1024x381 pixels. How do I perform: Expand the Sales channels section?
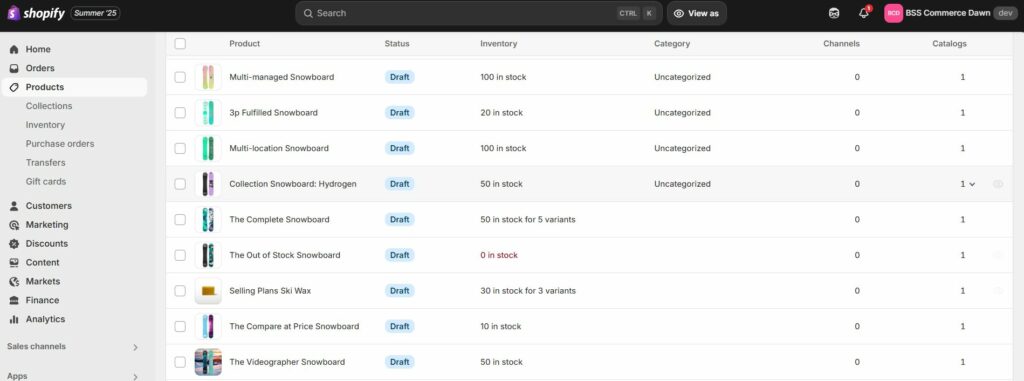(136, 347)
